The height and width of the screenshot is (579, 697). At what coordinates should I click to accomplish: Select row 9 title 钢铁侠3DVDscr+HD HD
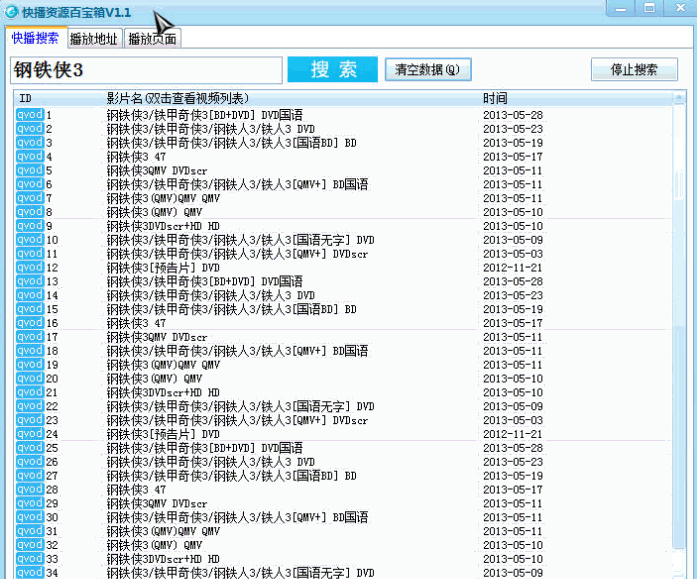pyautogui.click(x=163, y=226)
